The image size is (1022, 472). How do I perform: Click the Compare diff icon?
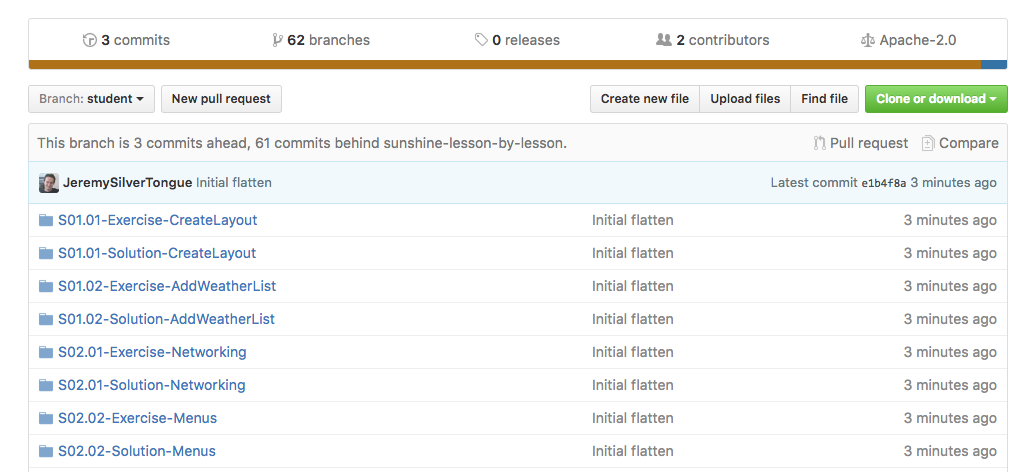[x=928, y=143]
